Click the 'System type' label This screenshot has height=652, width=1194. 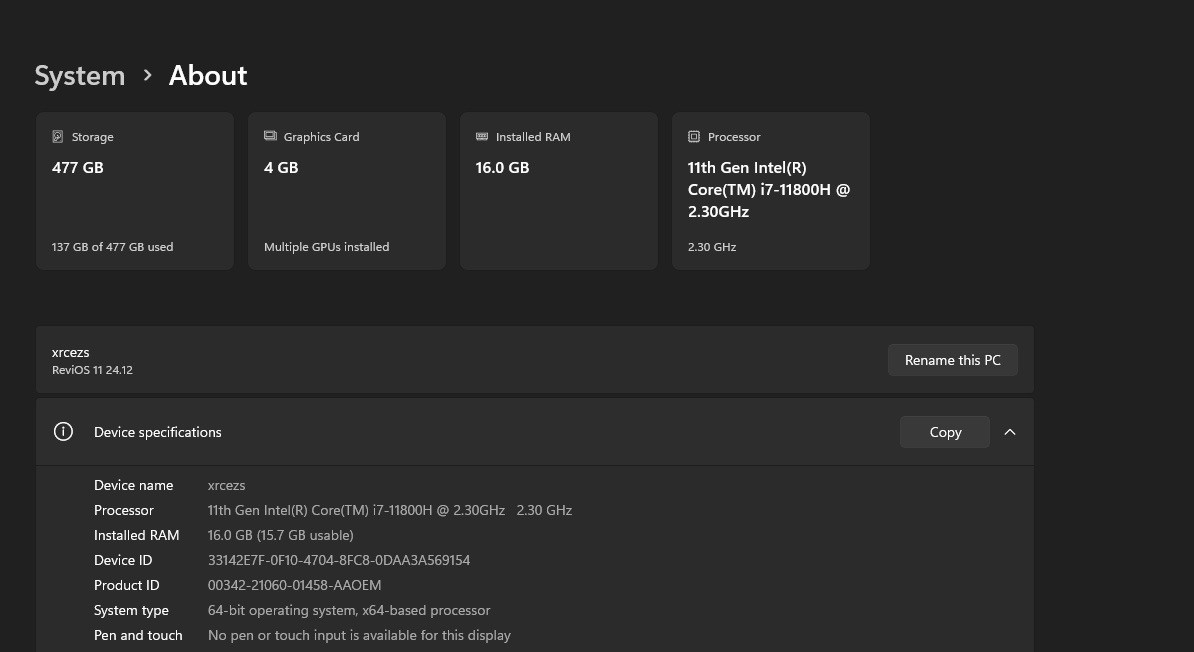tap(131, 610)
